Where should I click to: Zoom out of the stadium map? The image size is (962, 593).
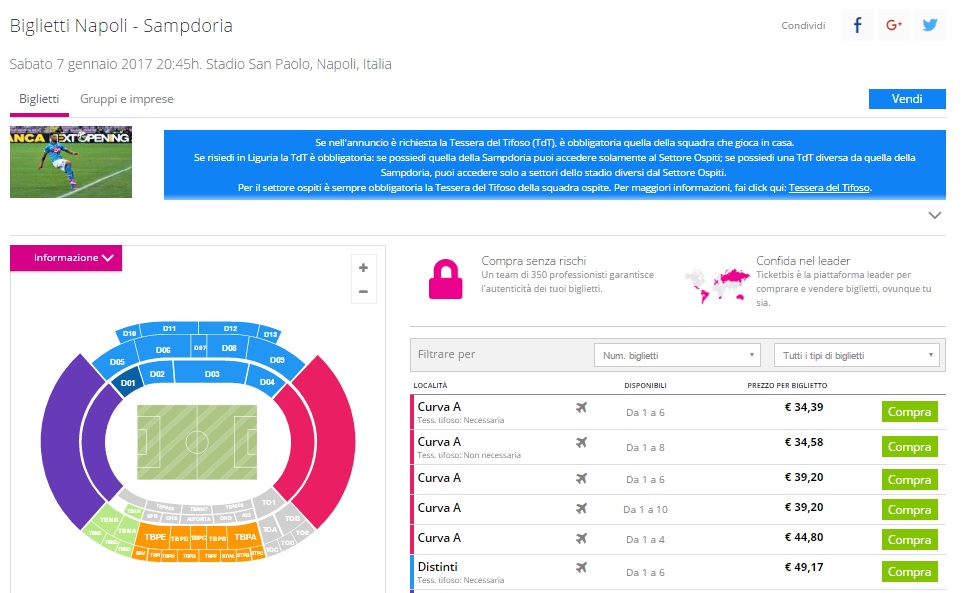(x=363, y=292)
